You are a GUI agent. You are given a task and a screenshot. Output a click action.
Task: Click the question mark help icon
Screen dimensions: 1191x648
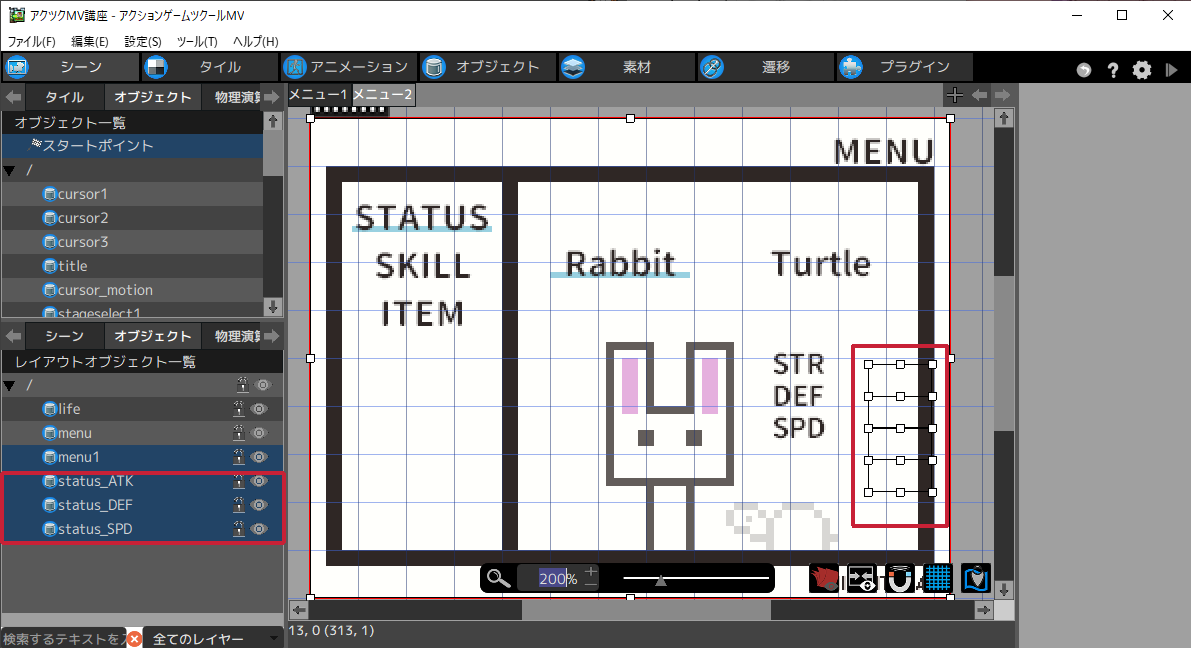1112,70
